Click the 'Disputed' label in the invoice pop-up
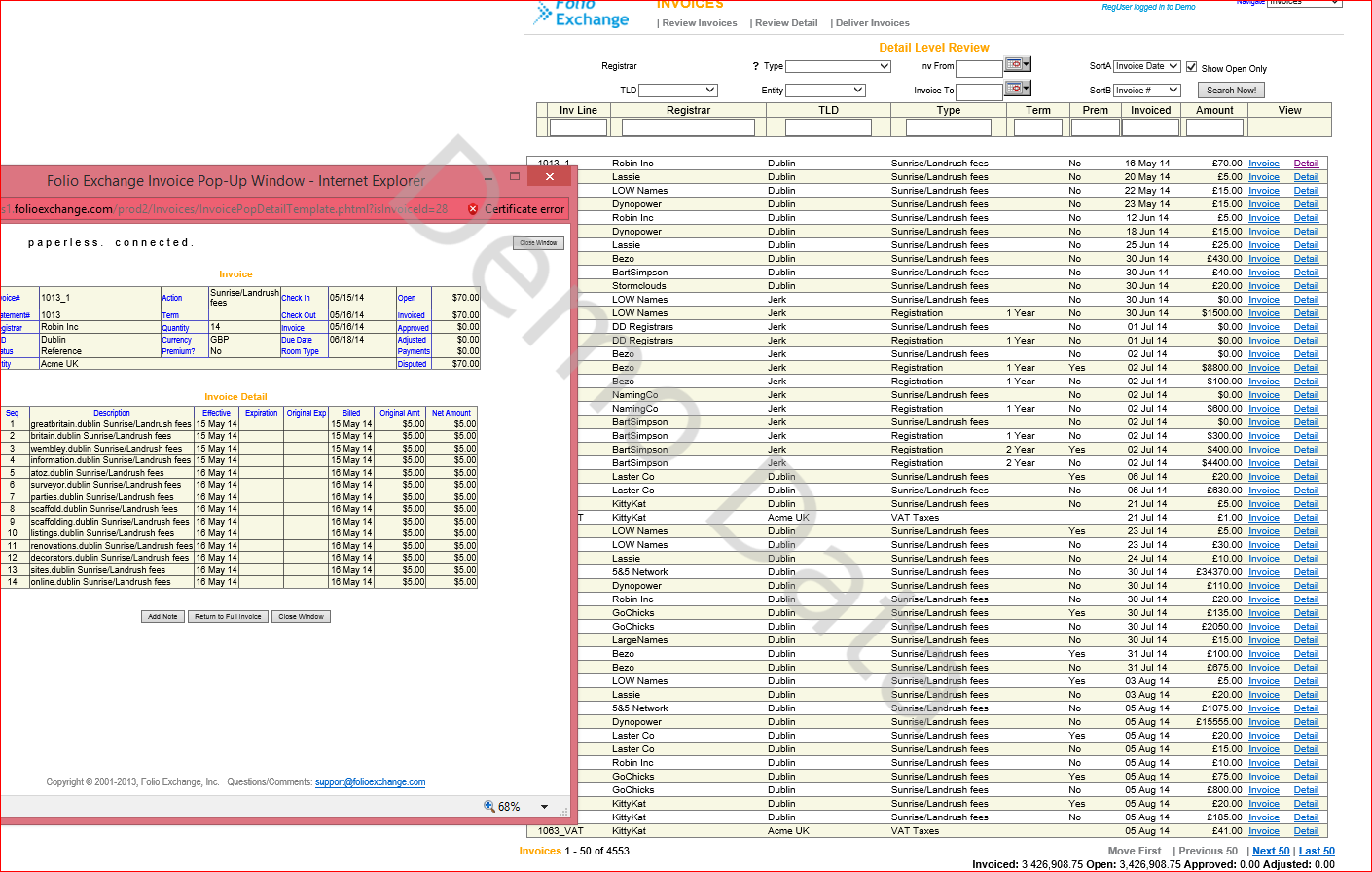This screenshot has width=1372, height=872. coord(412,364)
